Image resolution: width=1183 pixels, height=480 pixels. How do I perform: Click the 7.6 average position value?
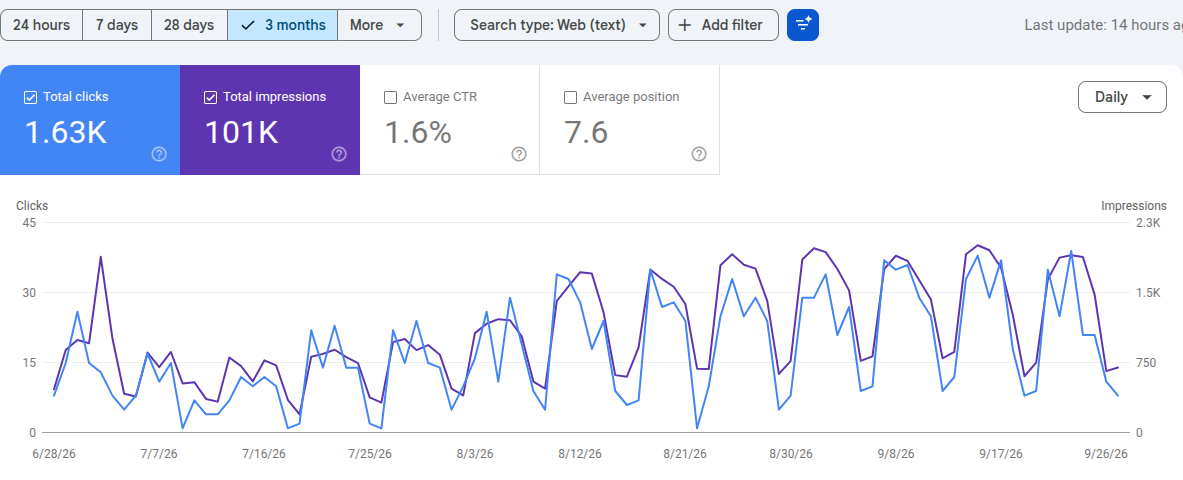586,132
